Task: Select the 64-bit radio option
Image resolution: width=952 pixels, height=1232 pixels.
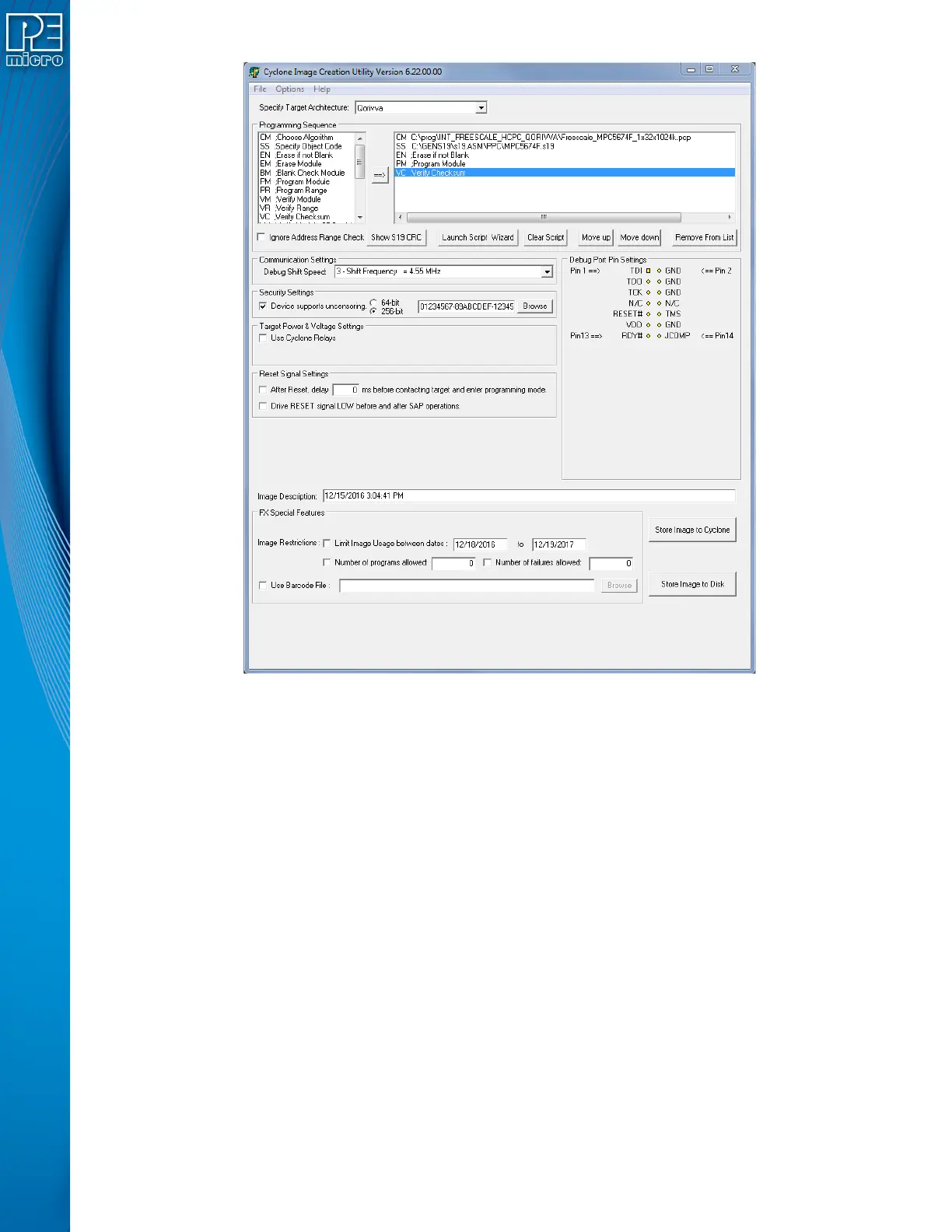Action: pyautogui.click(x=374, y=303)
